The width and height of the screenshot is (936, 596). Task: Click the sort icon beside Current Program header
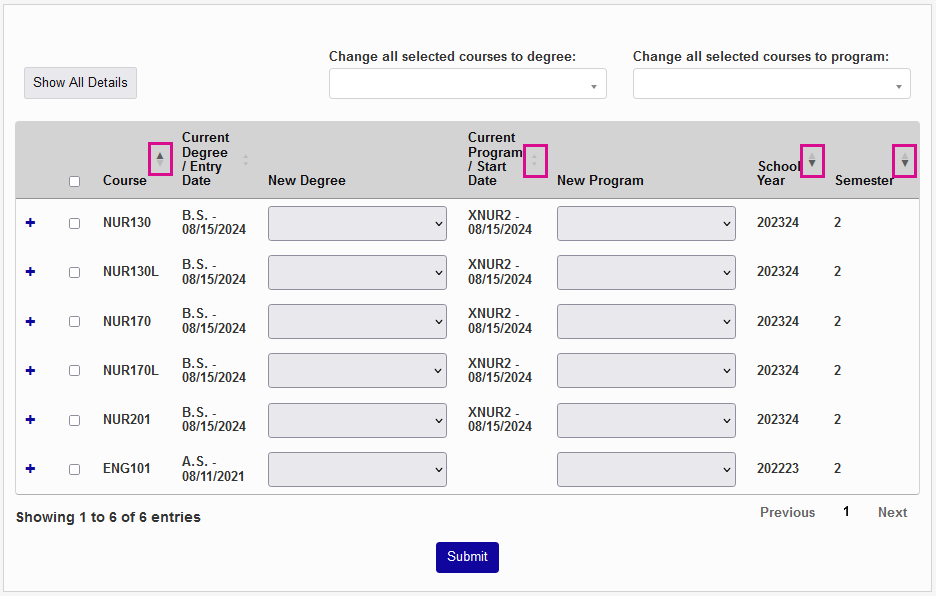pyautogui.click(x=535, y=160)
